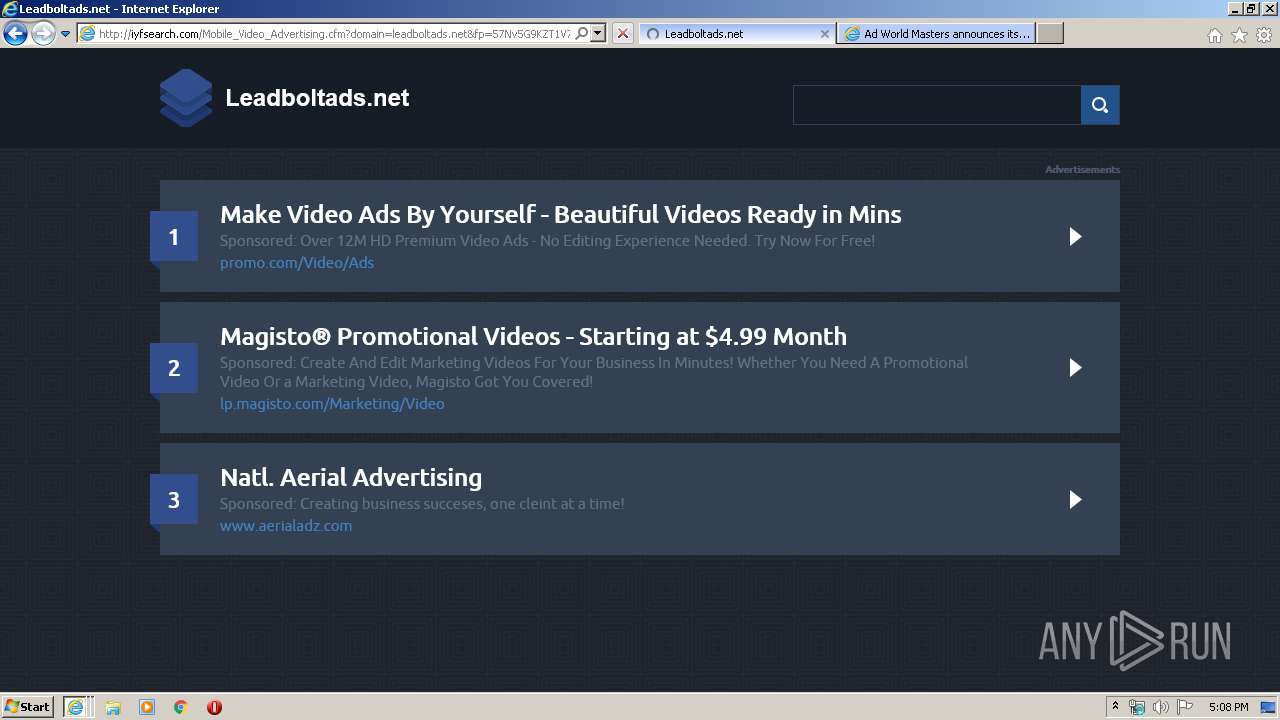Click the Sponsored text about 12M HD Video Ads
Image resolution: width=1280 pixels, height=720 pixels.
pyautogui.click(x=547, y=241)
